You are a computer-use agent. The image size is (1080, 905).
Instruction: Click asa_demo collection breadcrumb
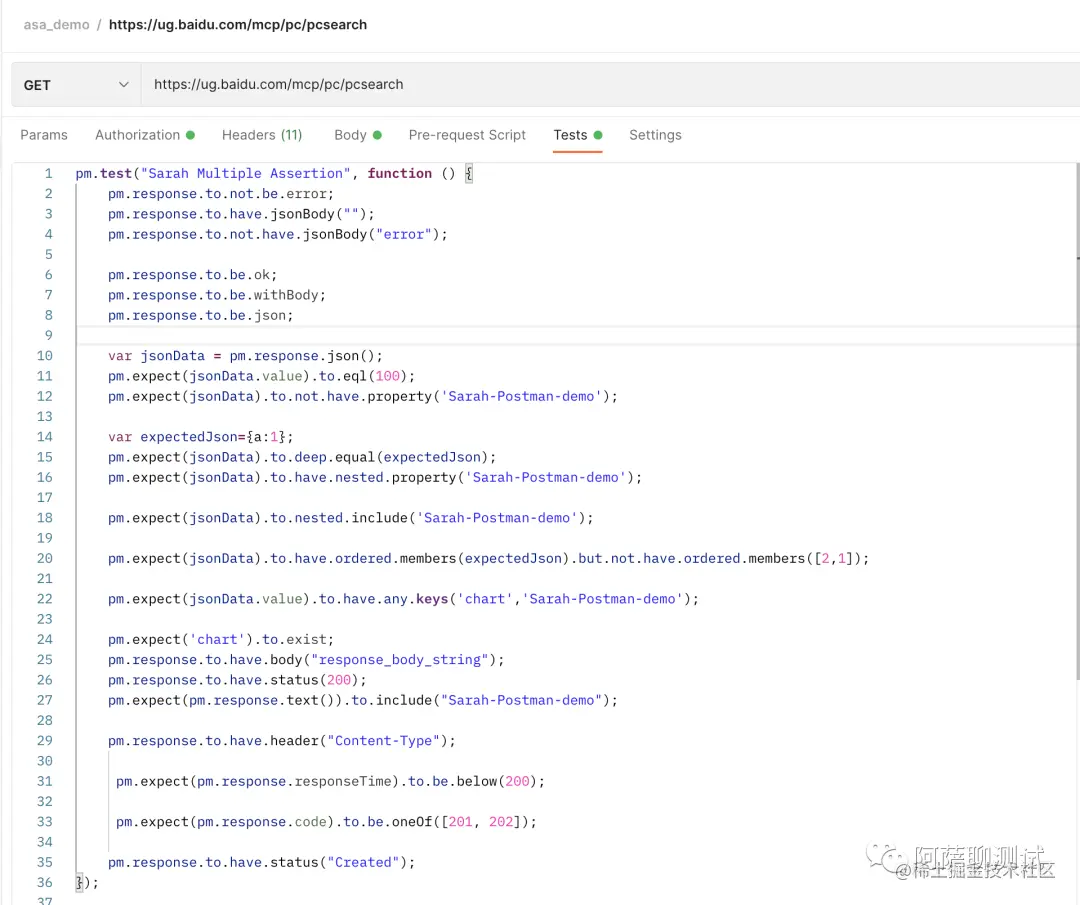(56, 25)
